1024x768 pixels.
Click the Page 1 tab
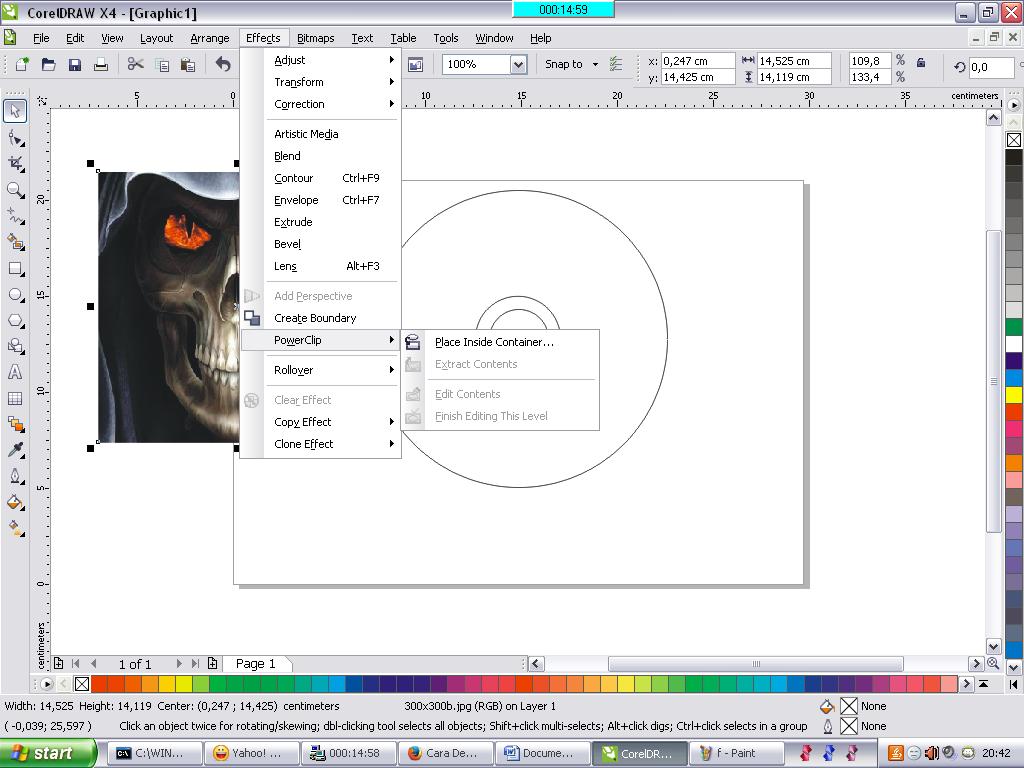click(x=256, y=663)
